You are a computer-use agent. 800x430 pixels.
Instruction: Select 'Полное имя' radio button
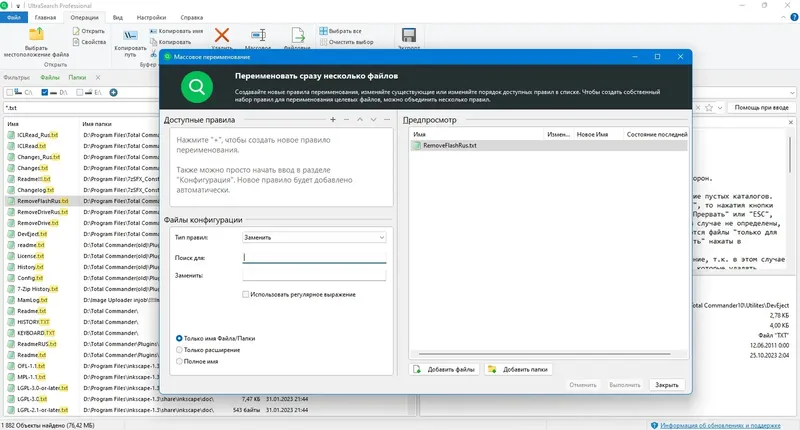[x=179, y=361]
